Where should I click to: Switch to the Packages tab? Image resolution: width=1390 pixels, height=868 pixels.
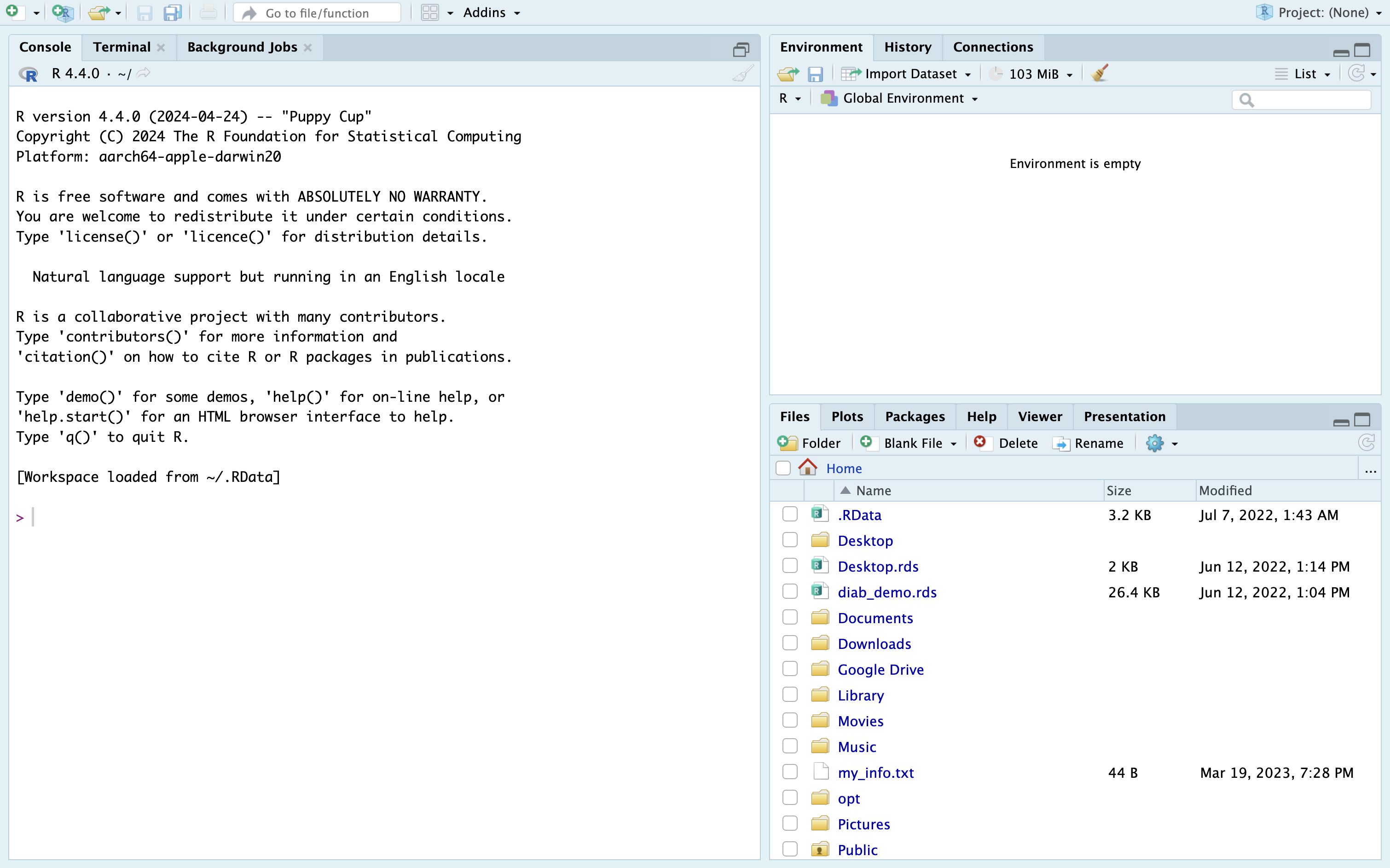[915, 417]
